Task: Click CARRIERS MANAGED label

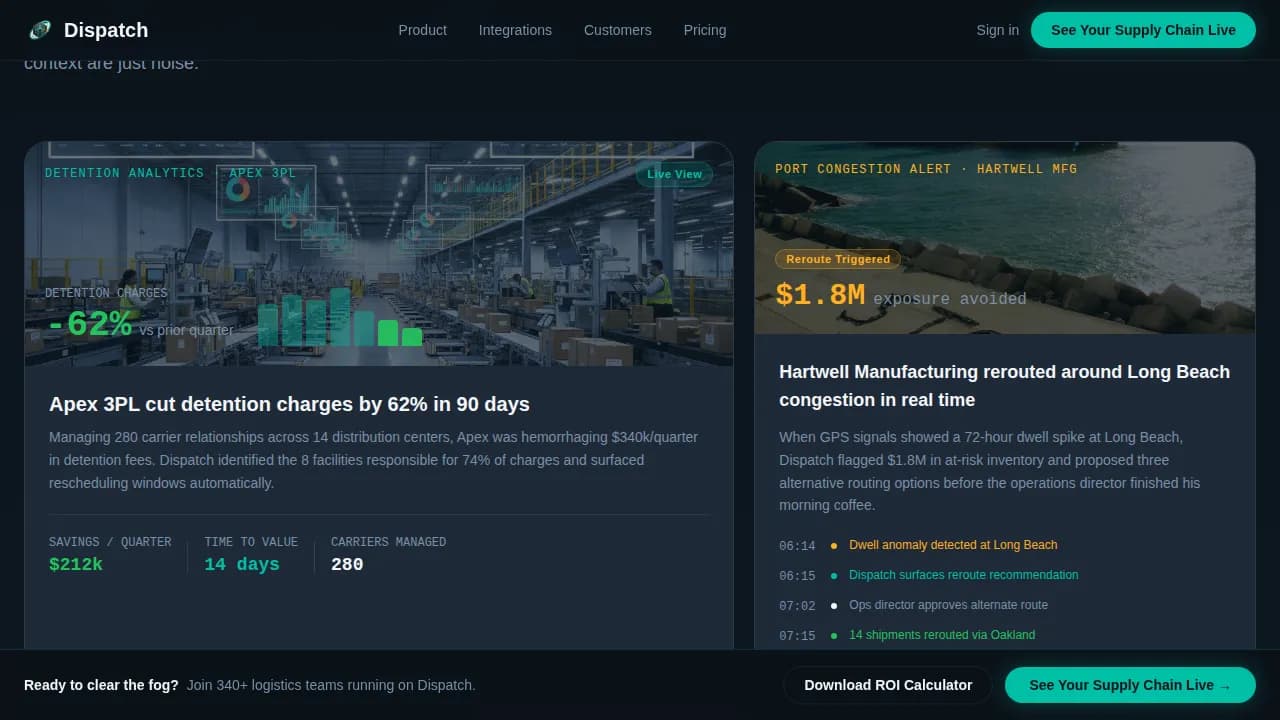Action: pyautogui.click(x=389, y=542)
